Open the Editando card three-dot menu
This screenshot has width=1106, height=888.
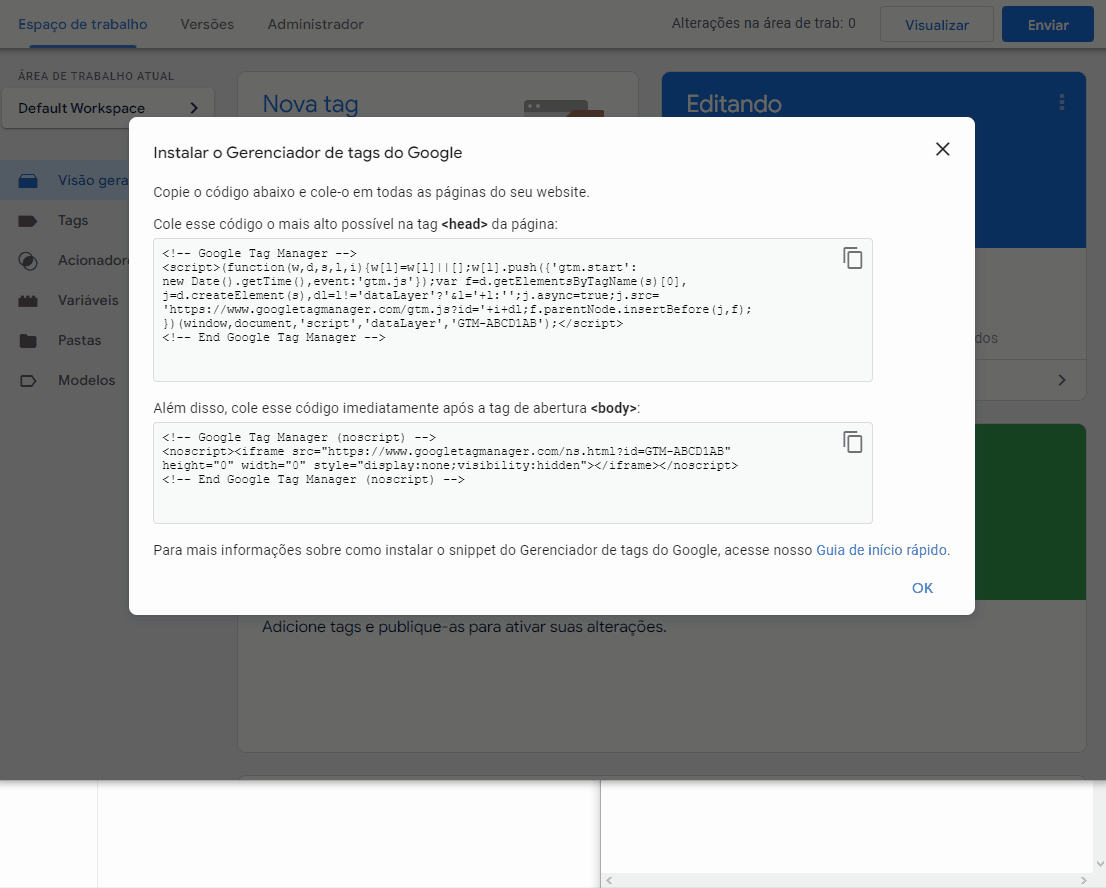[x=1062, y=103]
